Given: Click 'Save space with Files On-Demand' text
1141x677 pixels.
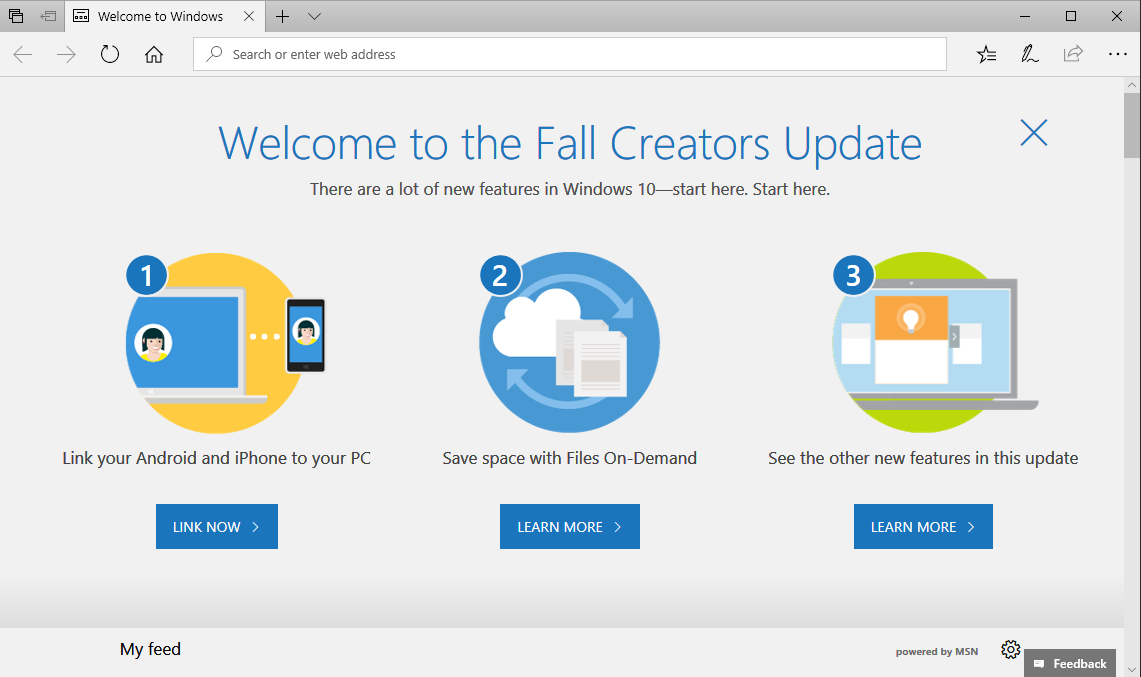Looking at the screenshot, I should 570,459.
